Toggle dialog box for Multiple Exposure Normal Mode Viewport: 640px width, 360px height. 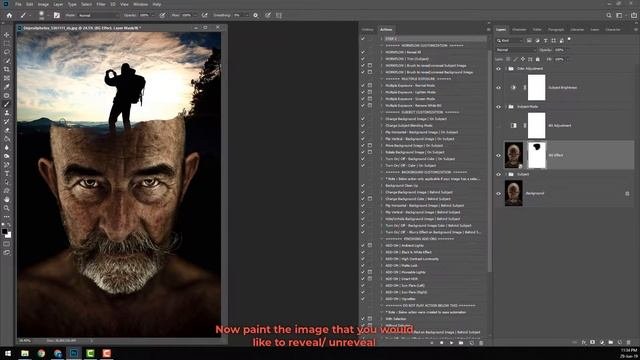(x=370, y=85)
